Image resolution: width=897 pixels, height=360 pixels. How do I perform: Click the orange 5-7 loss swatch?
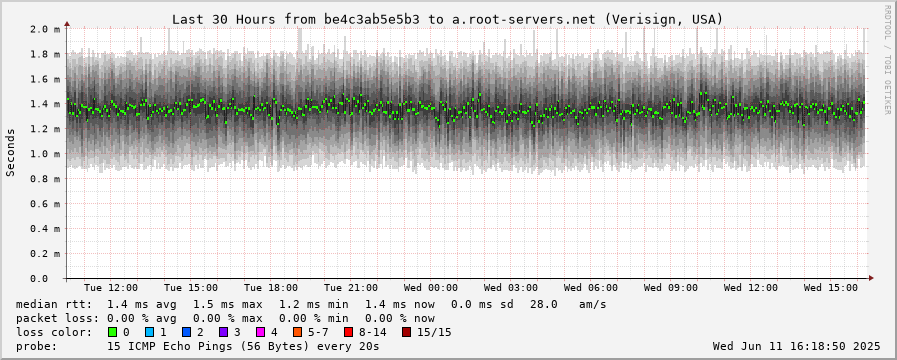(297, 332)
